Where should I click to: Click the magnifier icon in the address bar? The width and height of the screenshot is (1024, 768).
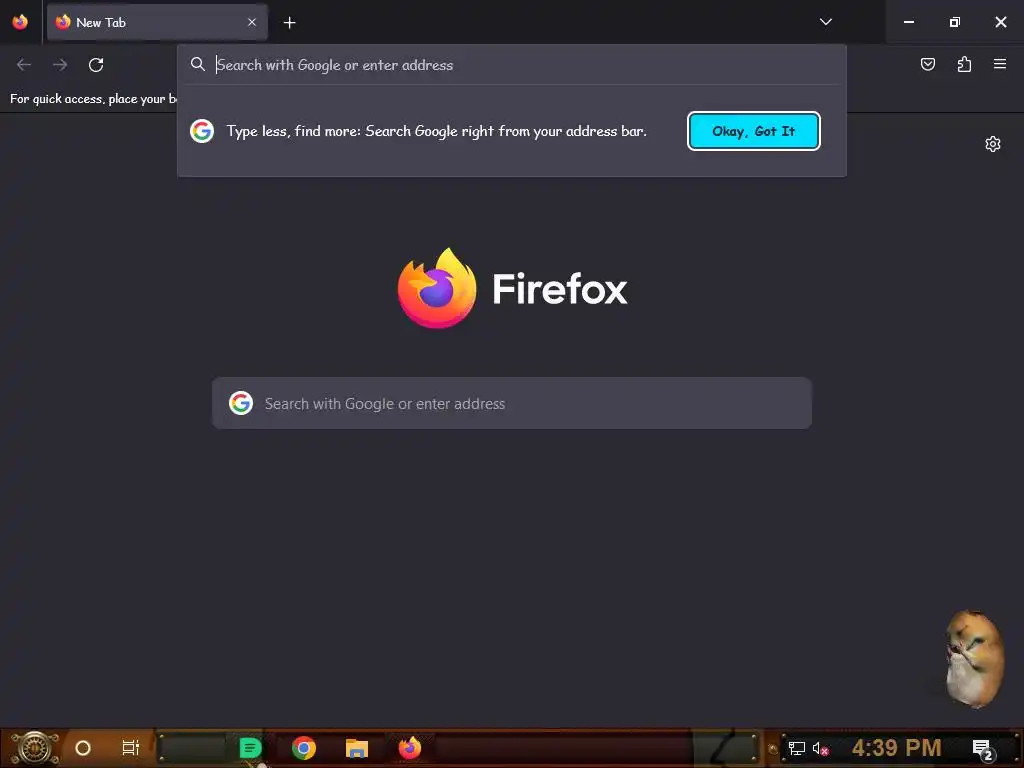pos(198,64)
